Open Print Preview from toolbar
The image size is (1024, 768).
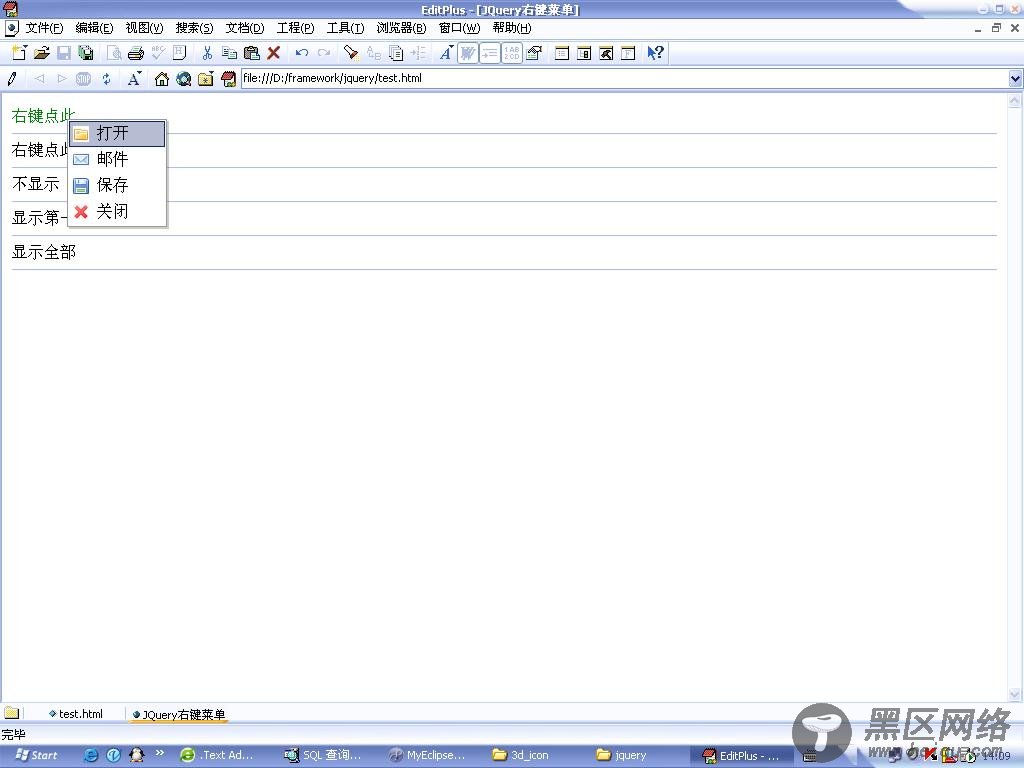click(x=114, y=53)
